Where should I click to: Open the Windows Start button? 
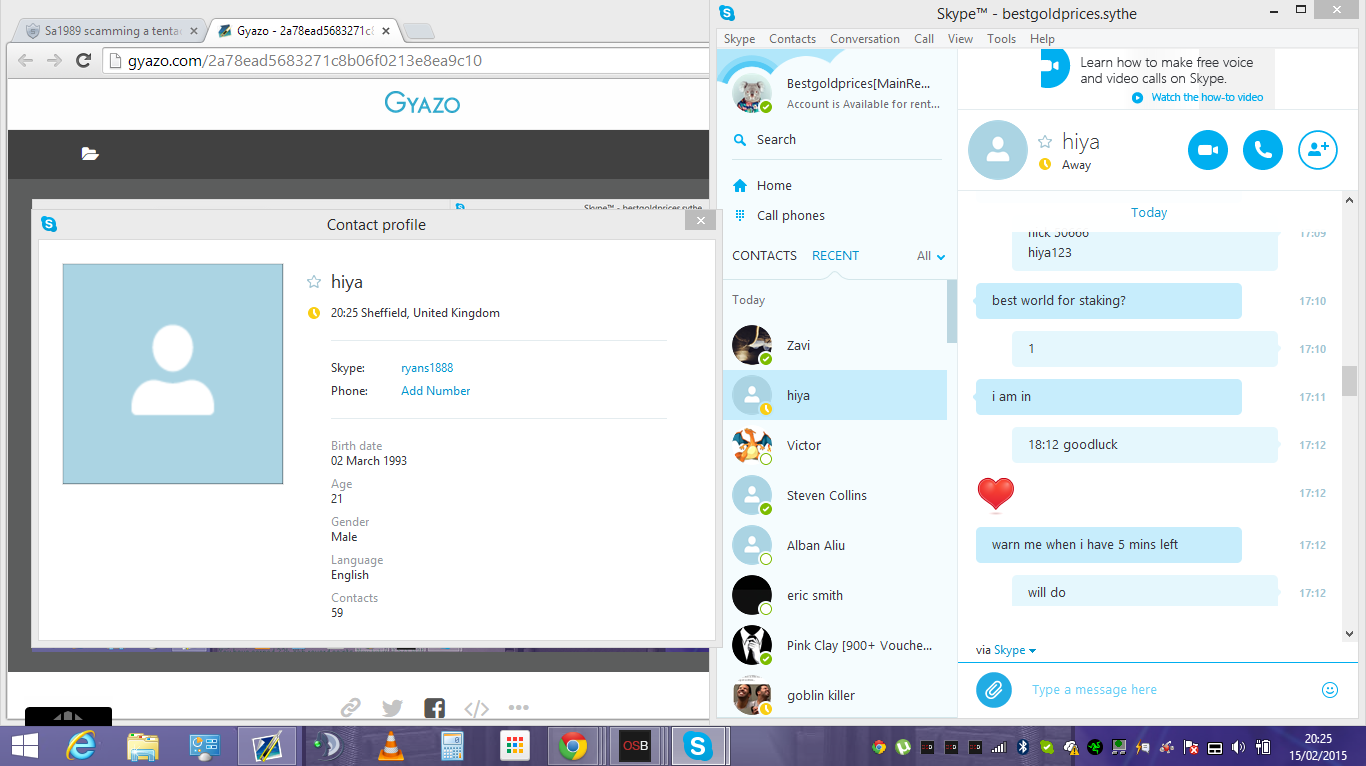point(24,746)
